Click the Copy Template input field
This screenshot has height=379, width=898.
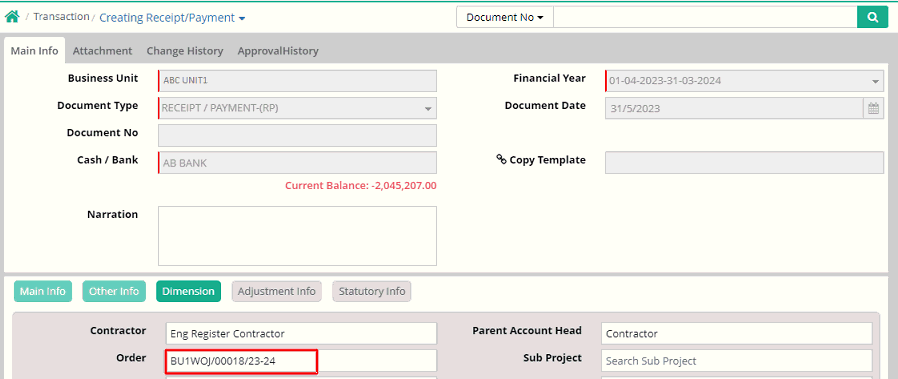tap(745, 163)
